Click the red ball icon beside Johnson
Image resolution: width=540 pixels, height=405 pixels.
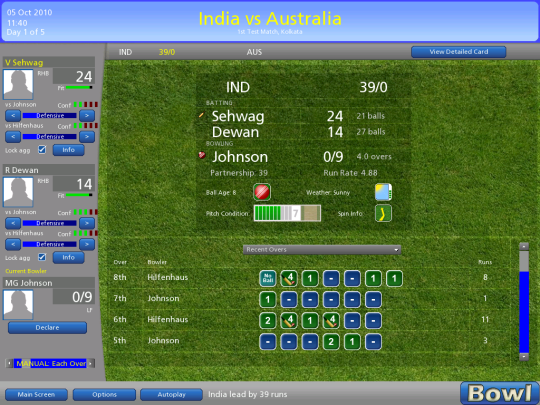(202, 155)
